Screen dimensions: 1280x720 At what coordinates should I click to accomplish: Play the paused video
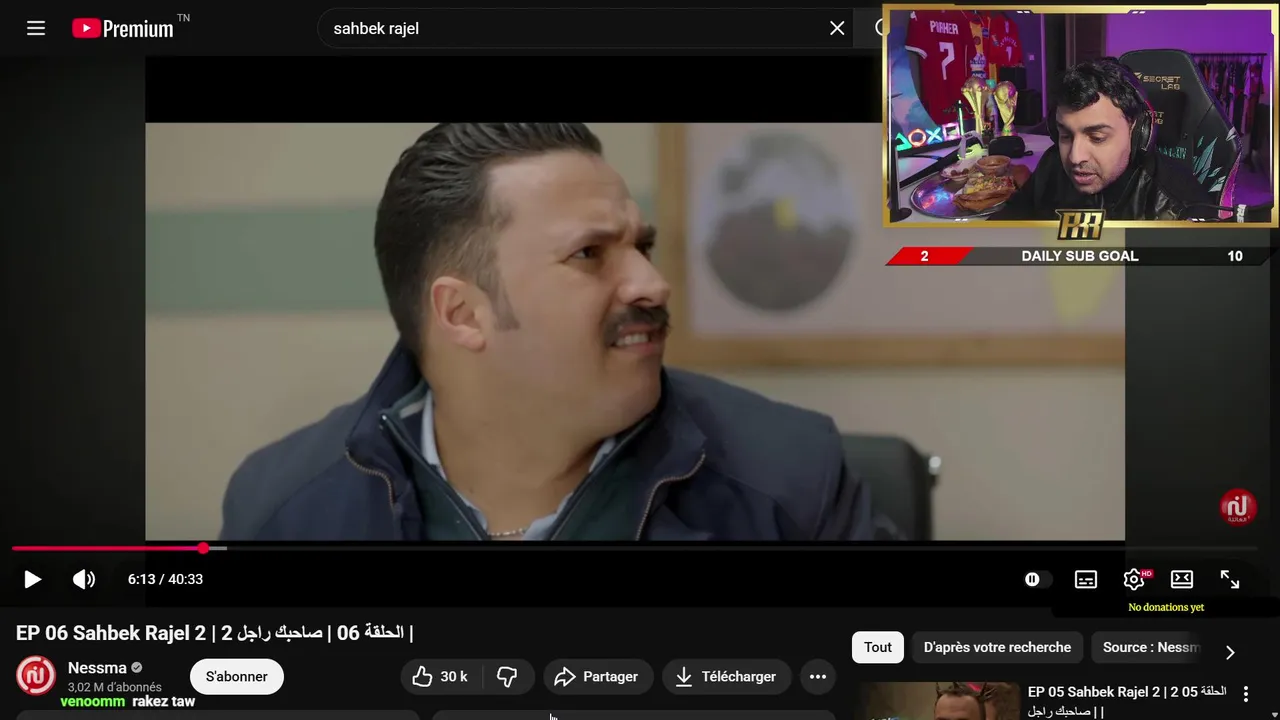point(32,579)
